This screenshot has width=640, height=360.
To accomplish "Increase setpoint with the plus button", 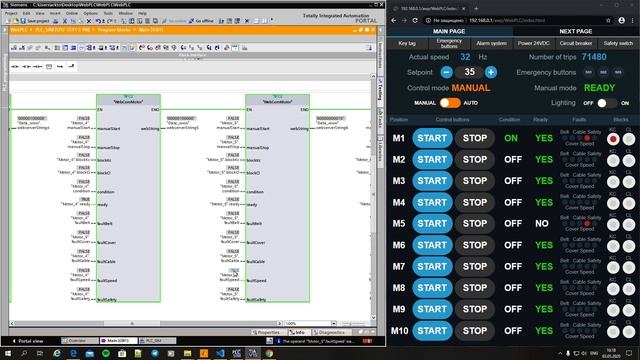I will point(491,72).
